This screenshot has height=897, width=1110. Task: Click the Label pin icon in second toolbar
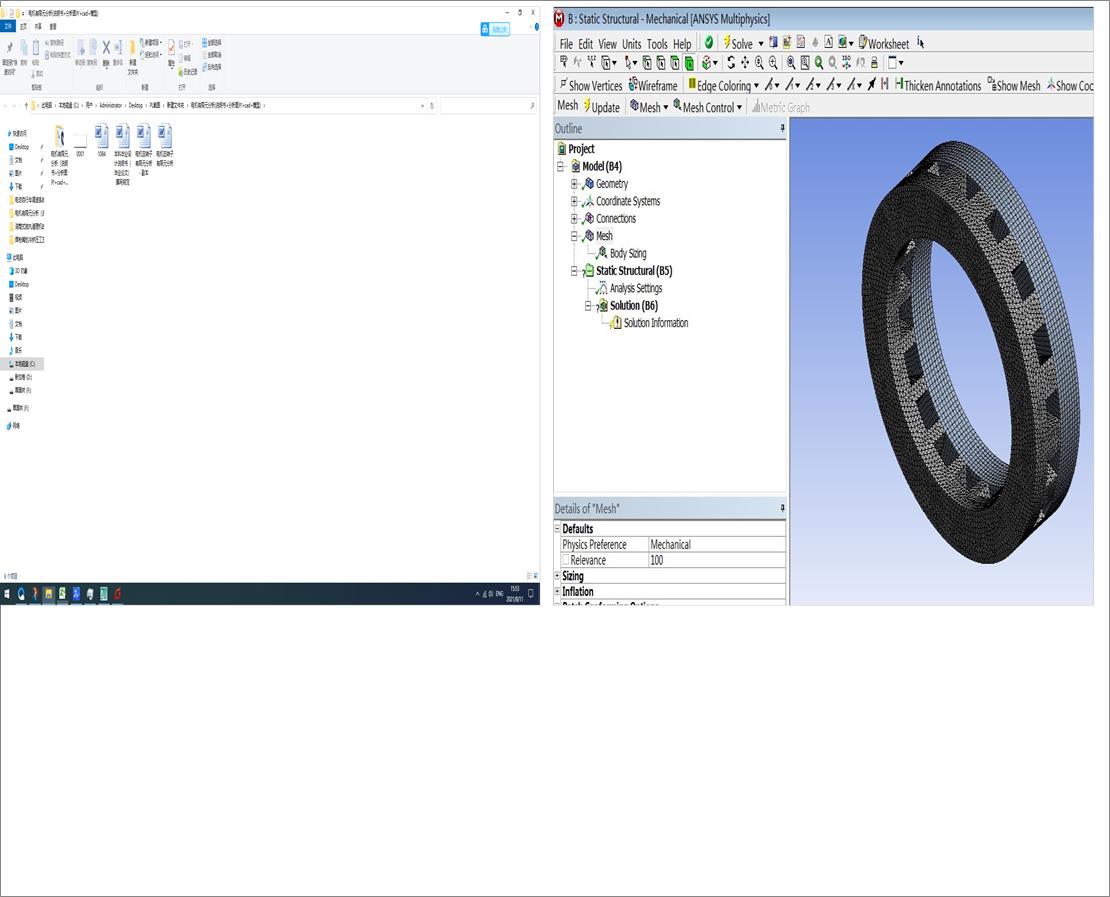point(564,62)
